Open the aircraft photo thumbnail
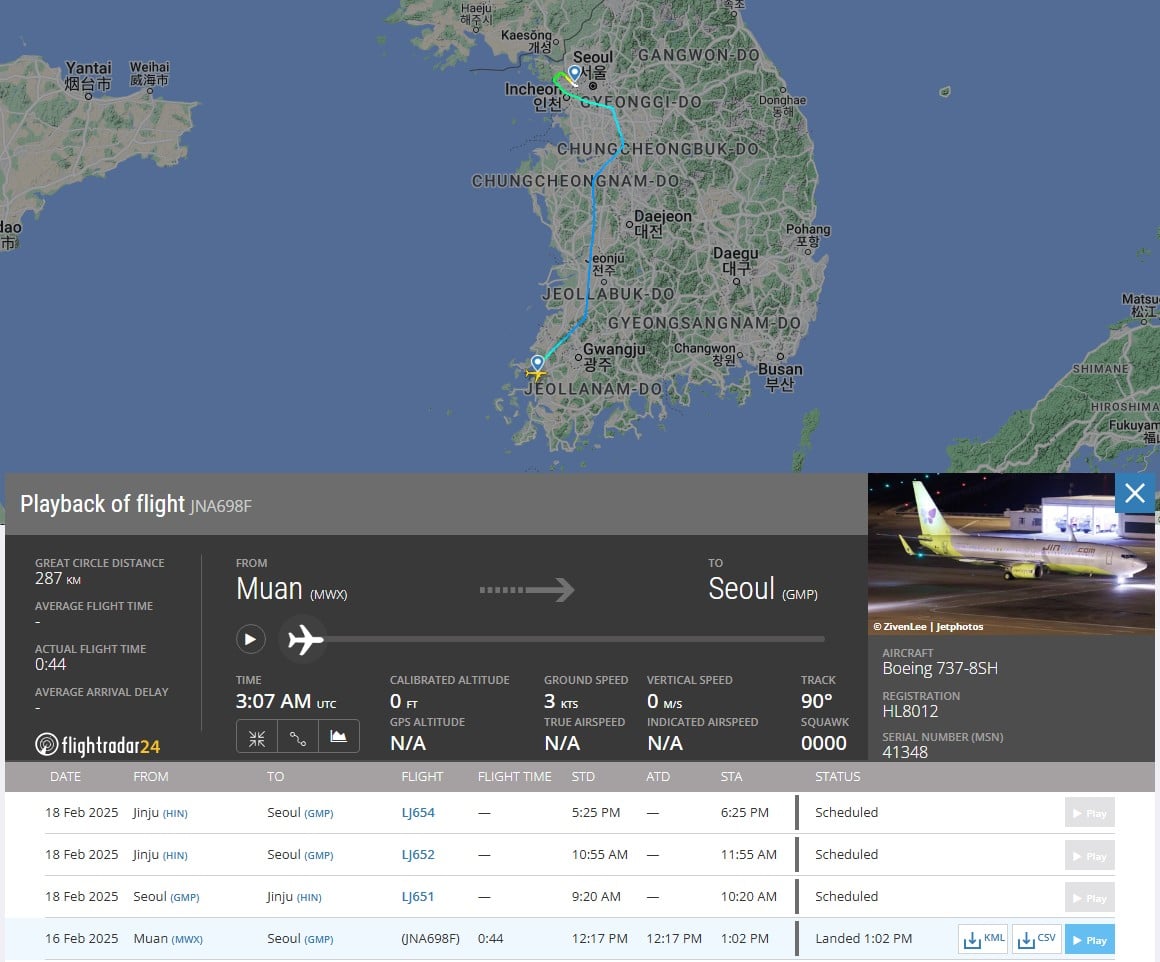Viewport: 1160px width, 962px height. [1011, 554]
